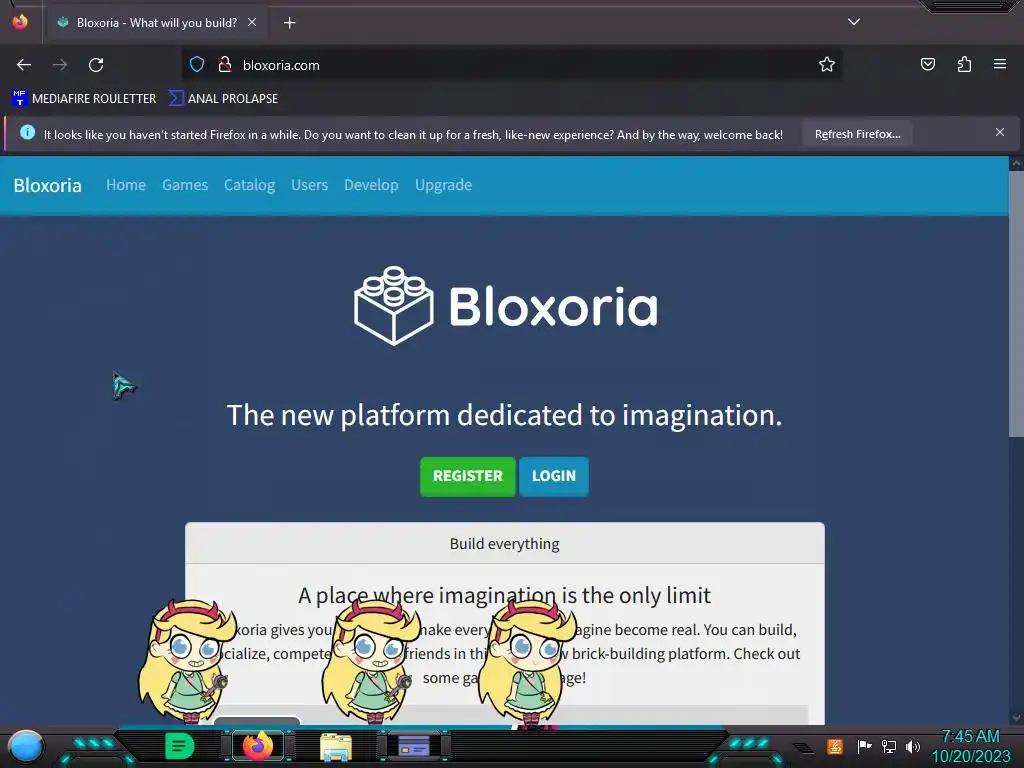This screenshot has height=768, width=1024.
Task: Open File Explorer from taskbar
Action: [336, 747]
